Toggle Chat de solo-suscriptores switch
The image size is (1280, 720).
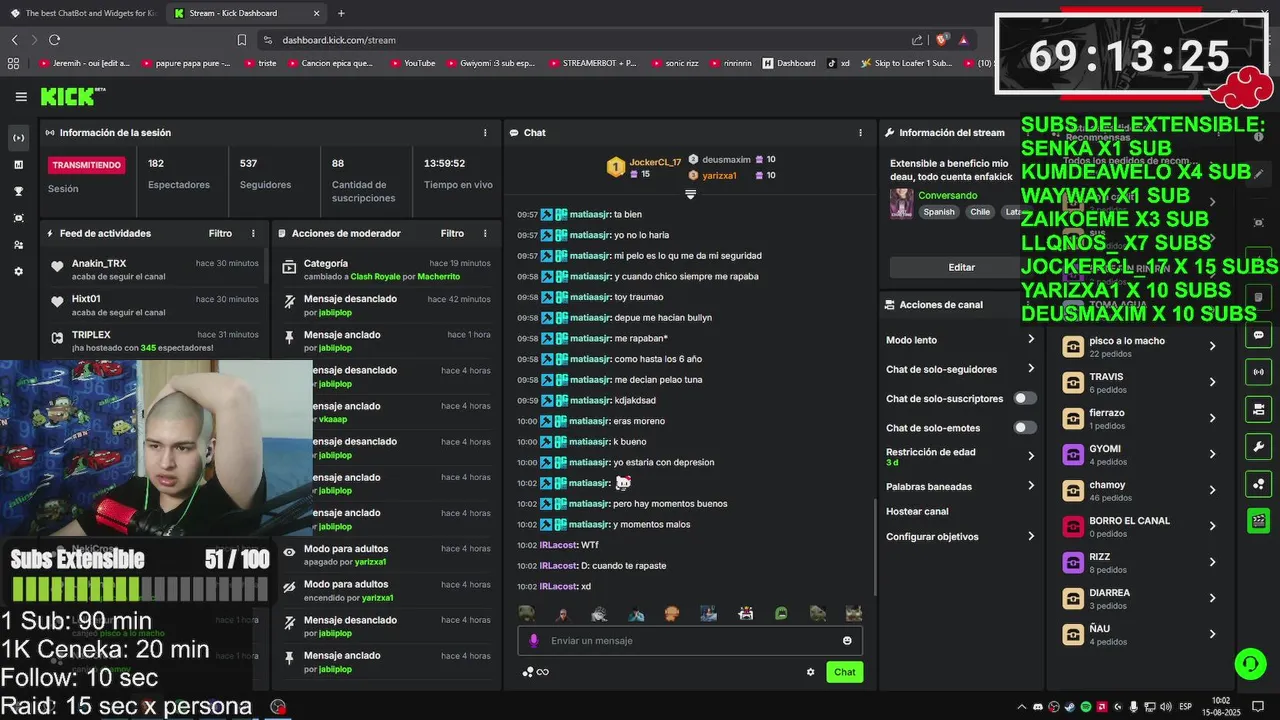click(x=1025, y=398)
